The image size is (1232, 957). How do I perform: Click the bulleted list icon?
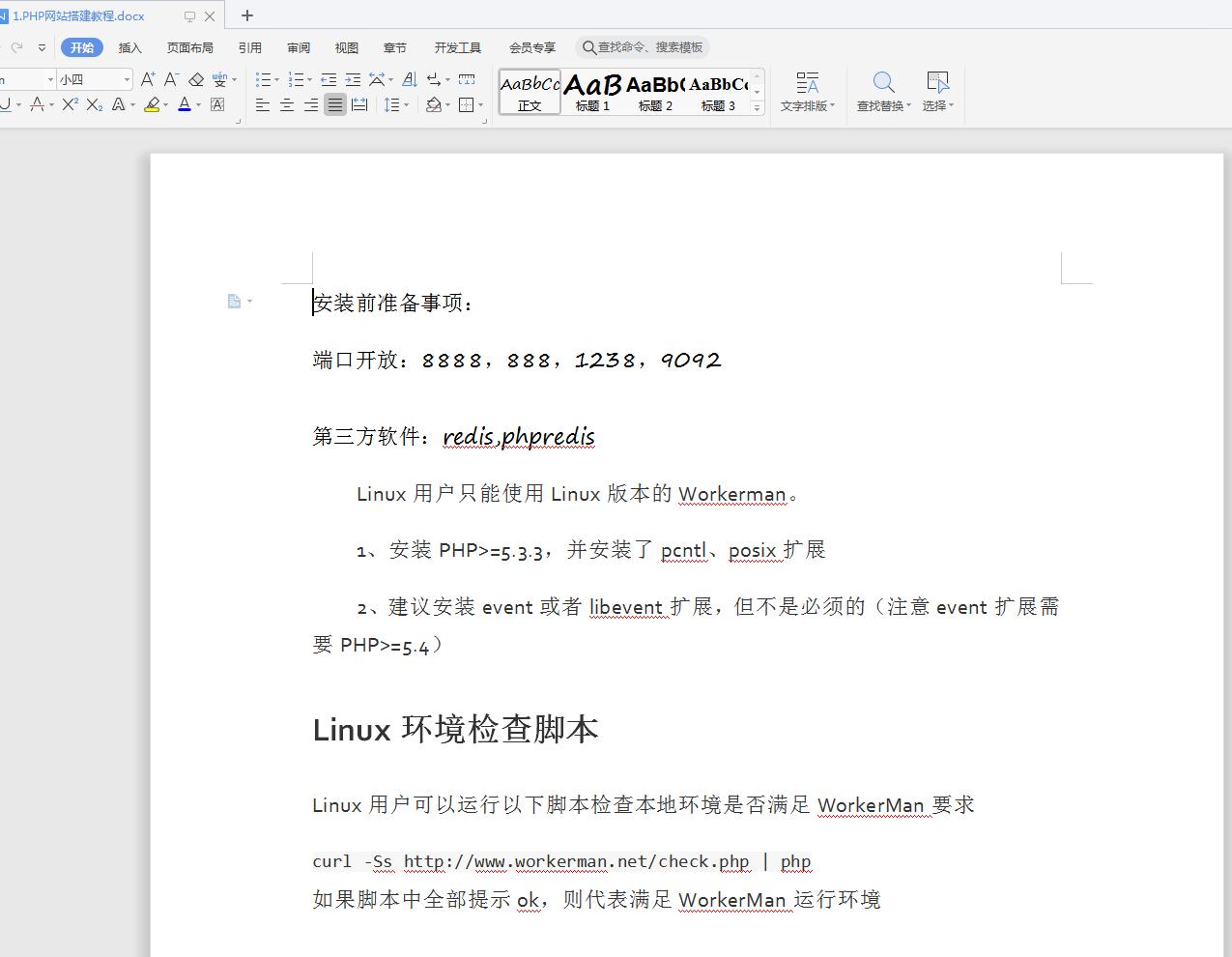[x=263, y=79]
